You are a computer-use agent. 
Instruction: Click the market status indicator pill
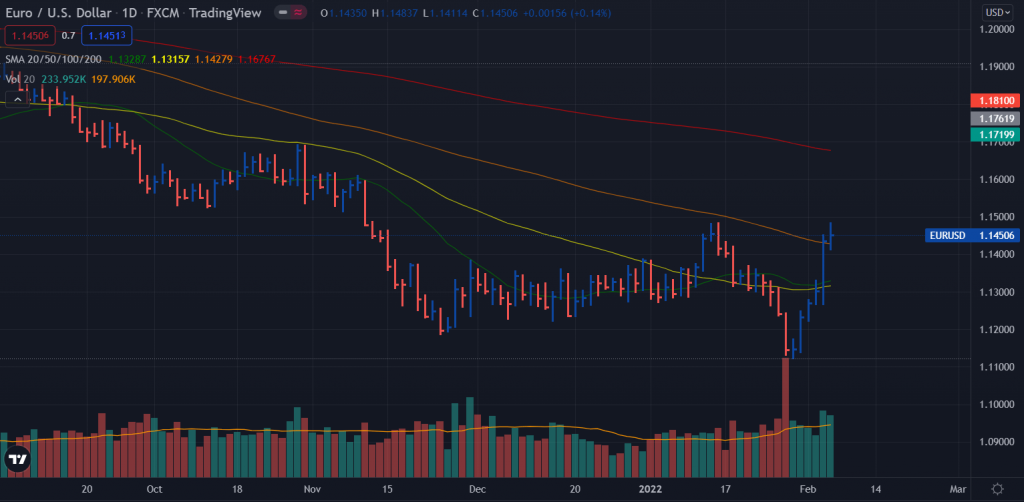pyautogui.click(x=291, y=12)
